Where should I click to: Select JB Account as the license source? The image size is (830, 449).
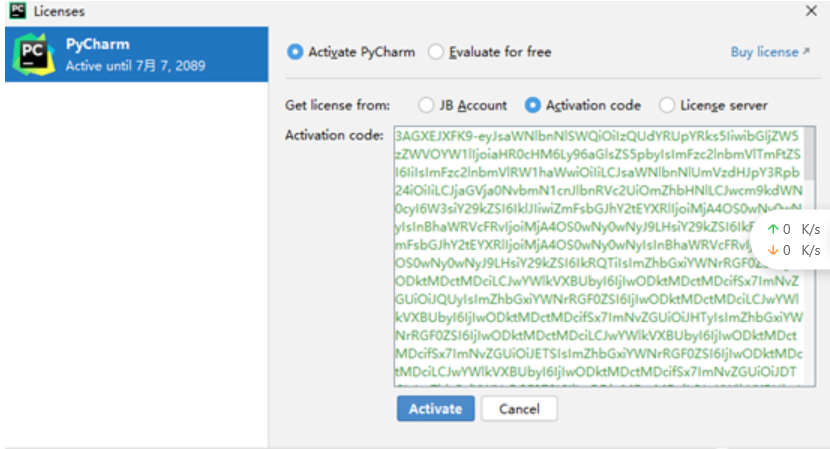click(426, 105)
